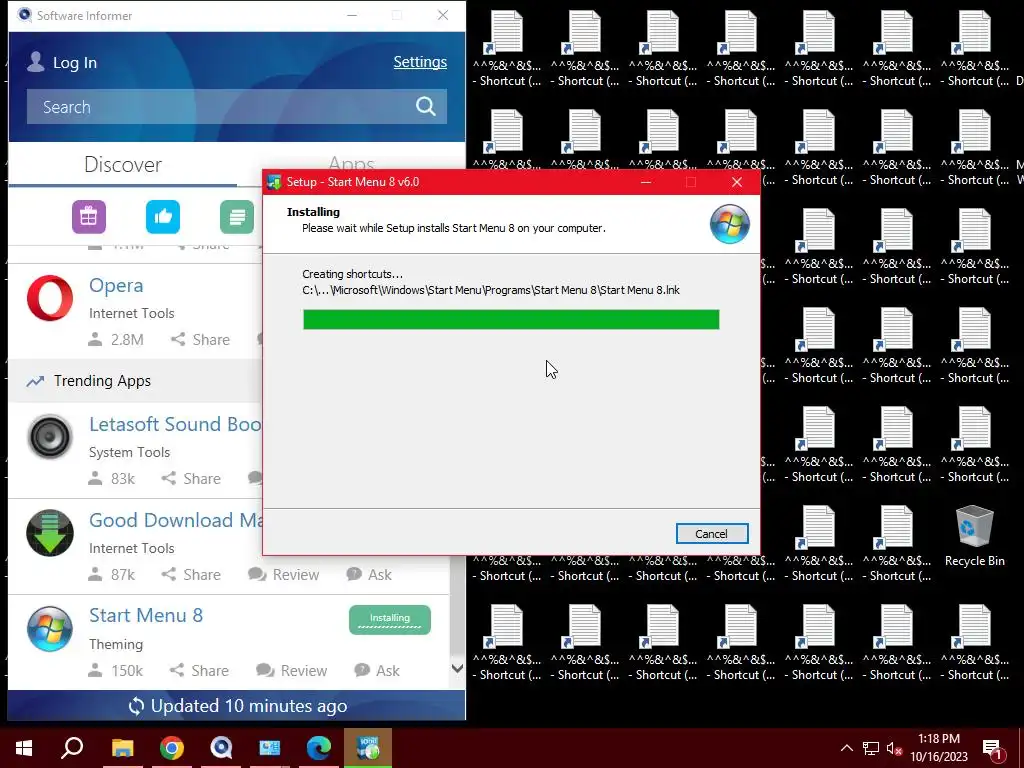Click the Review speech bubble for Start Menu 8
1024x768 pixels.
click(264, 671)
